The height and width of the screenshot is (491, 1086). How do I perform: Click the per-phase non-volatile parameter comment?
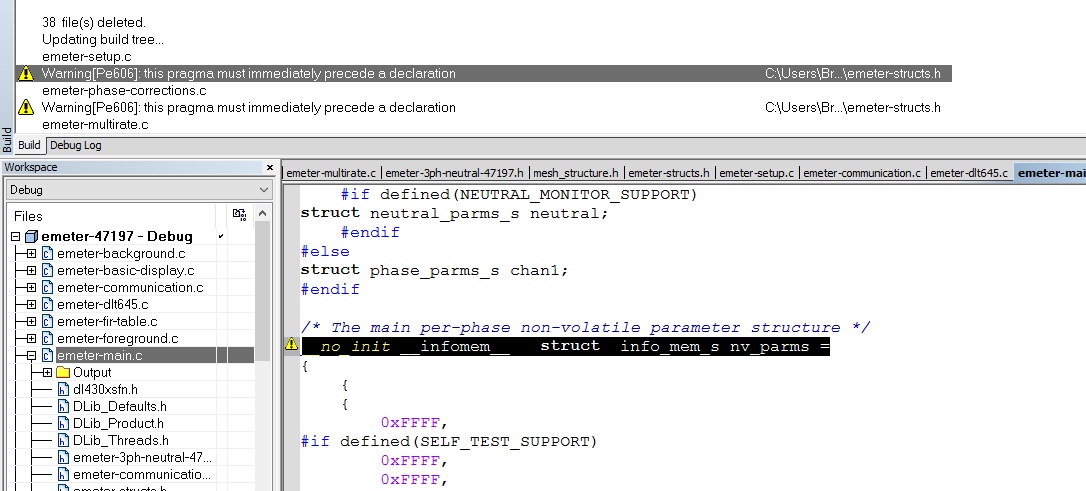point(585,327)
